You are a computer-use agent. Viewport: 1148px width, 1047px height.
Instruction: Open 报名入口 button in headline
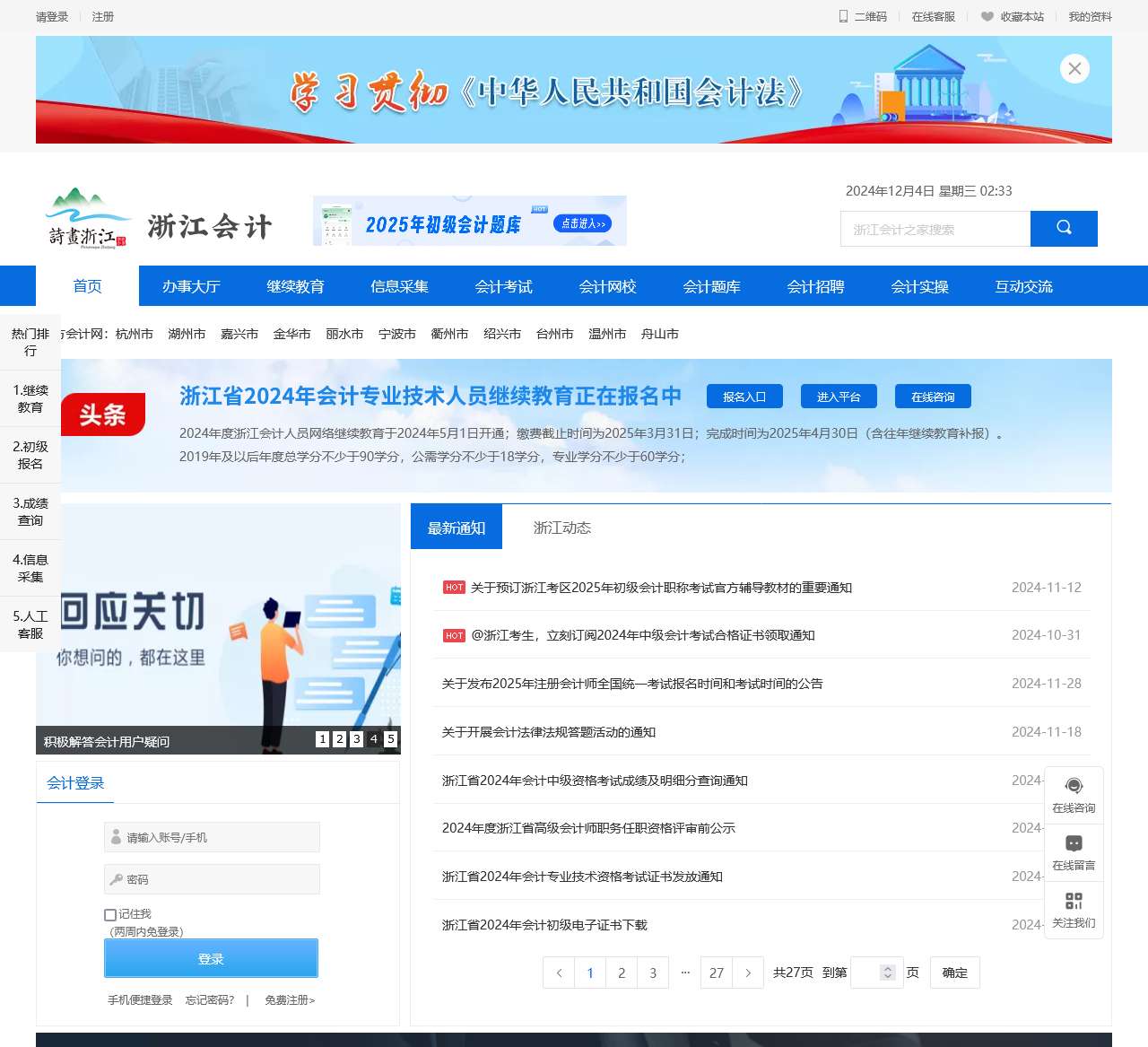(744, 397)
